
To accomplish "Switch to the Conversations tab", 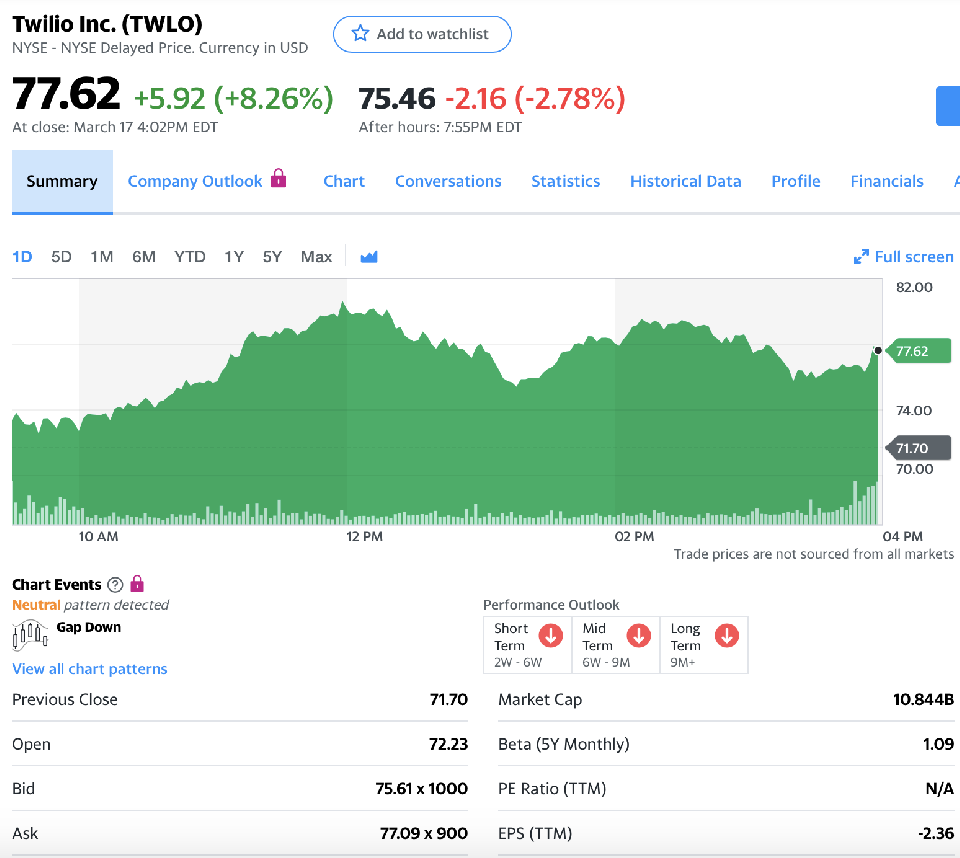I will click(x=448, y=181).
